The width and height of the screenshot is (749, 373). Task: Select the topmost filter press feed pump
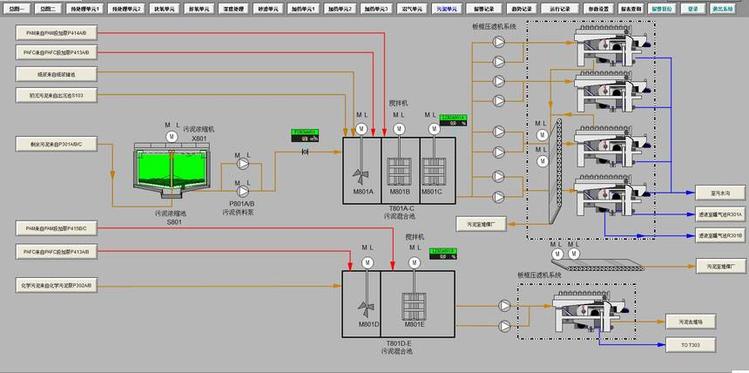[499, 42]
